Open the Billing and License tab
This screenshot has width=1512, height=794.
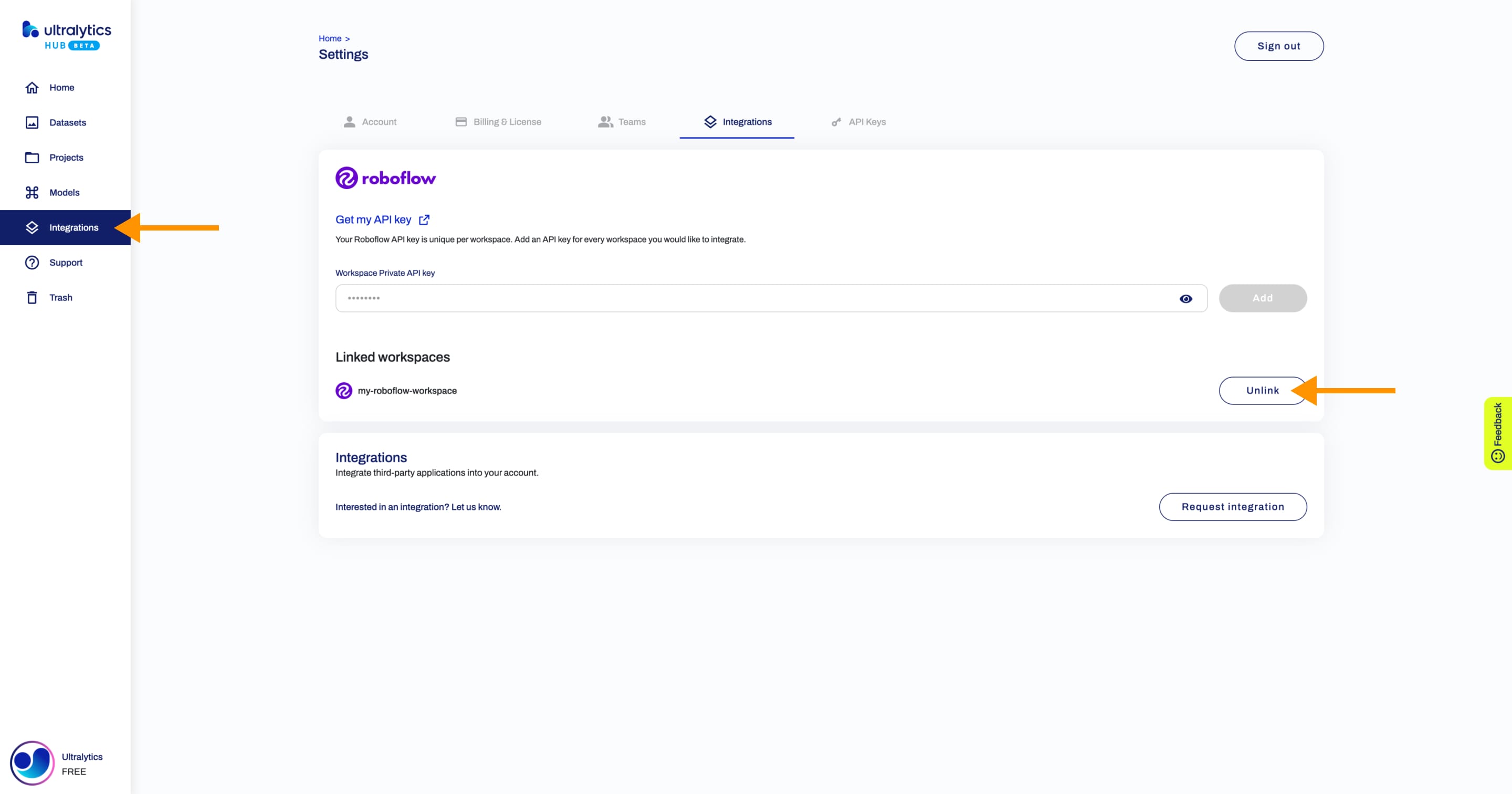pos(507,121)
